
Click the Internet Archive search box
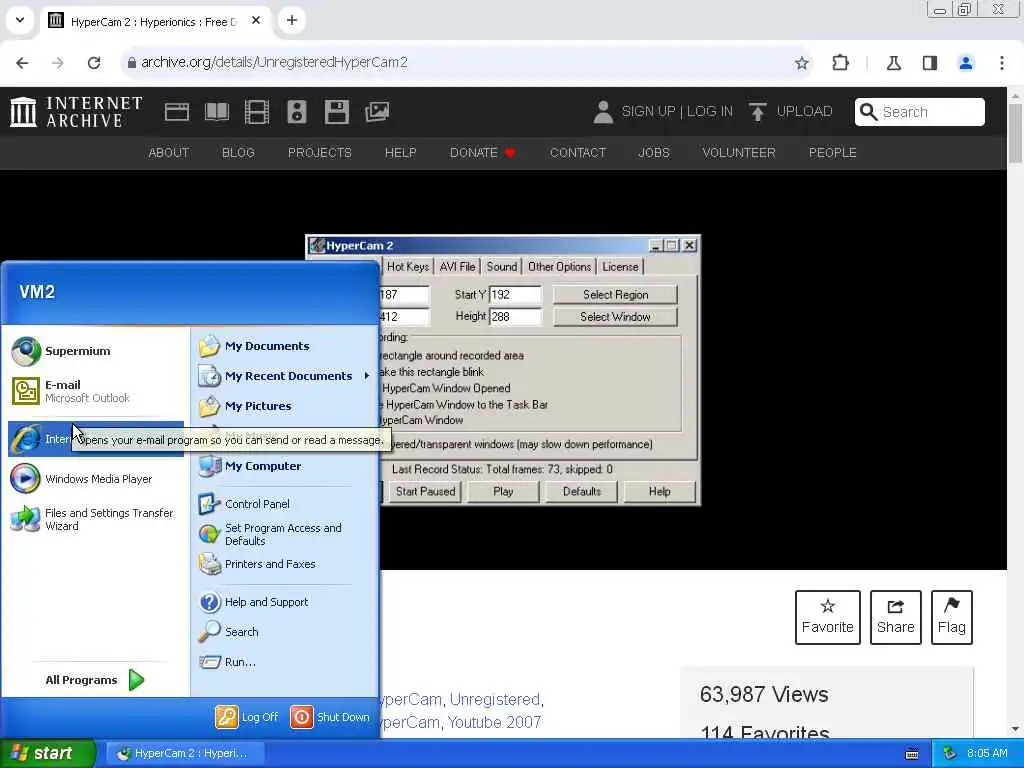[920, 112]
